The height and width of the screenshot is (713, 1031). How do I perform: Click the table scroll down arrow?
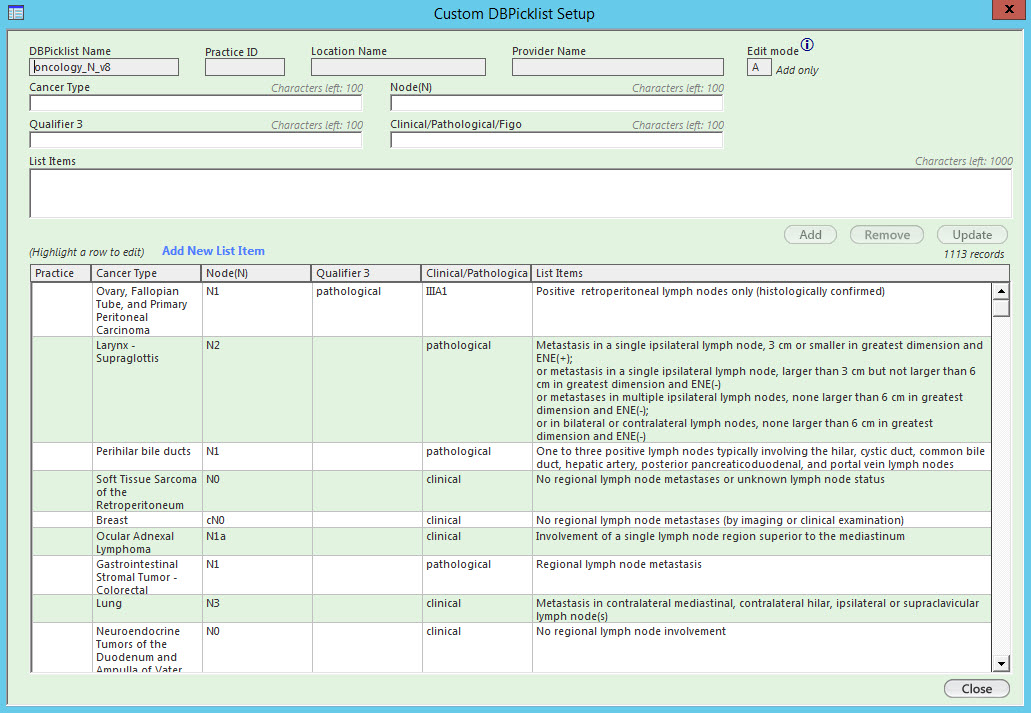pyautogui.click(x=1001, y=664)
